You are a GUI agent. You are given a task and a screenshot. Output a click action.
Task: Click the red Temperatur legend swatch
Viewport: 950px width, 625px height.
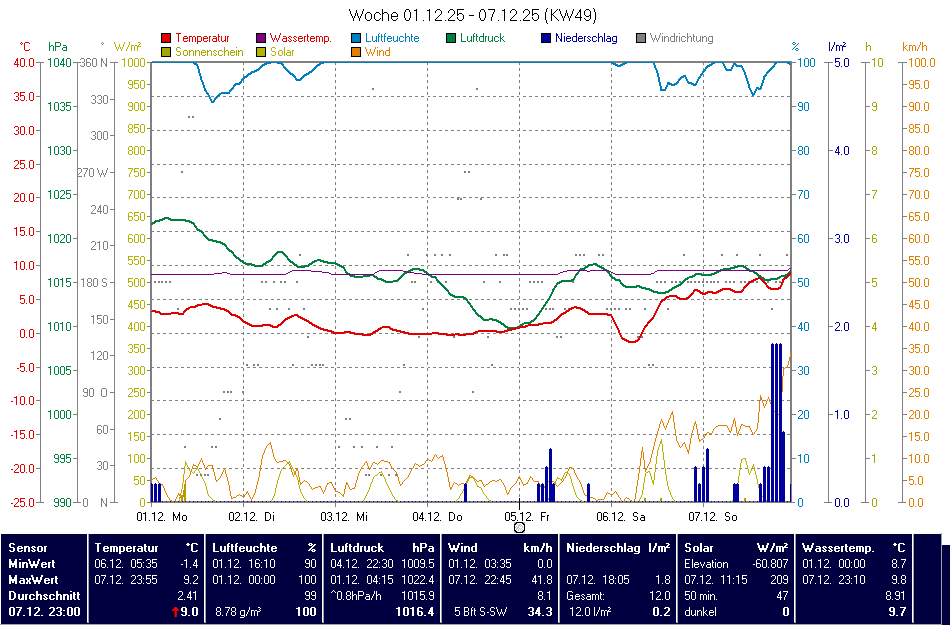click(166, 38)
